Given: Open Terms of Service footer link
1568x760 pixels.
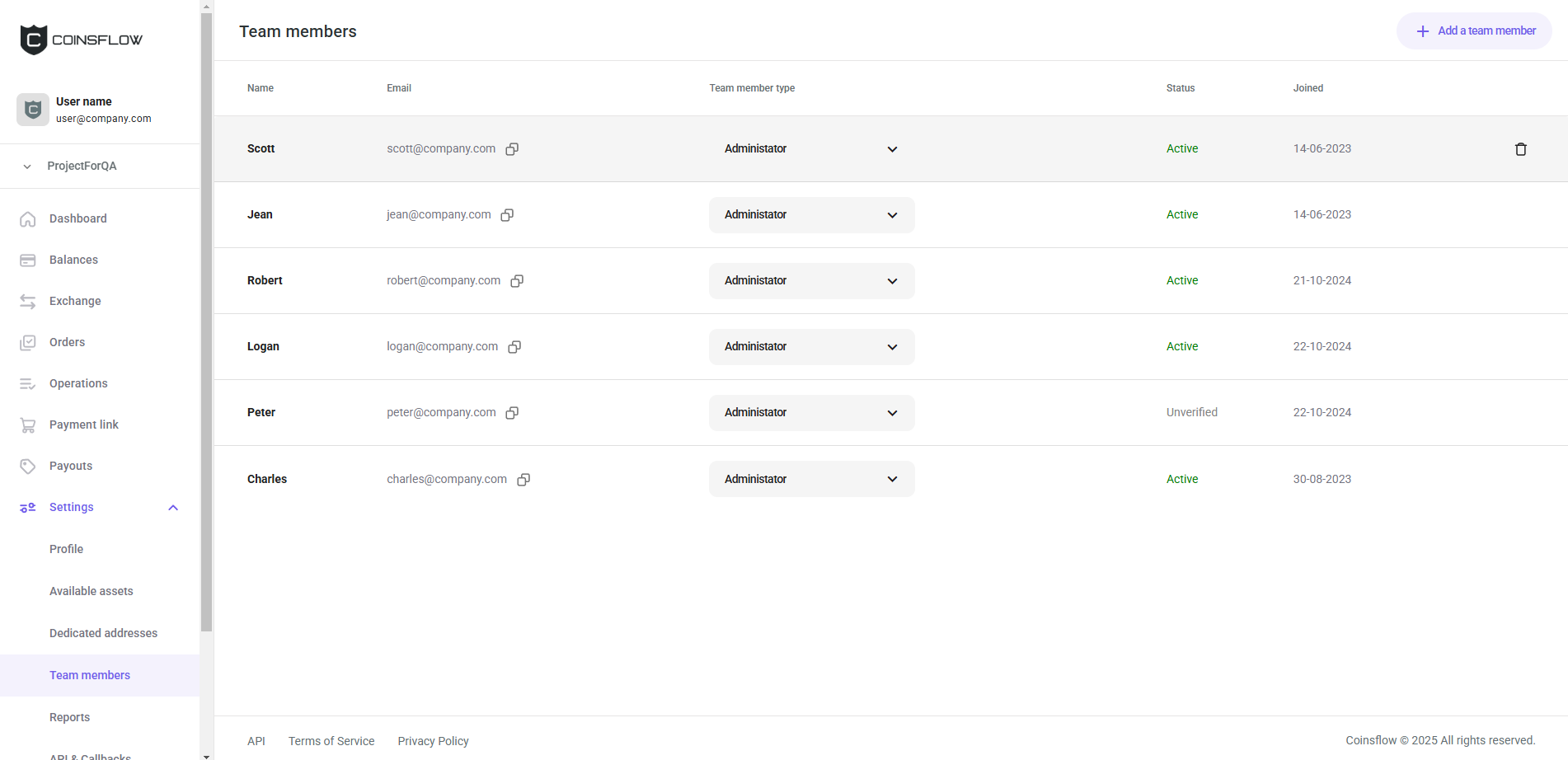Looking at the screenshot, I should coord(331,741).
